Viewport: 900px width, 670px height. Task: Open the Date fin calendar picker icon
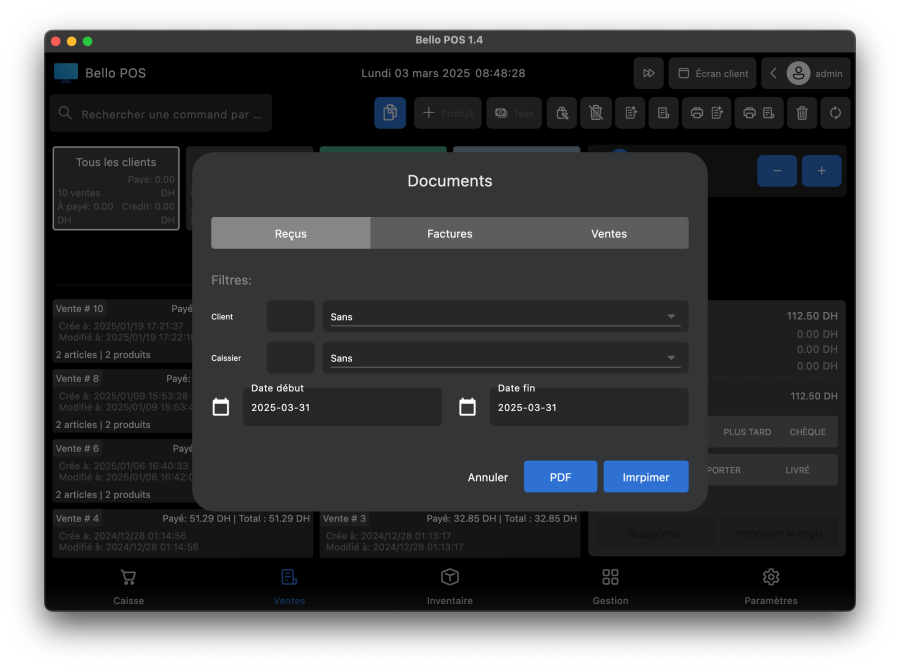(467, 407)
